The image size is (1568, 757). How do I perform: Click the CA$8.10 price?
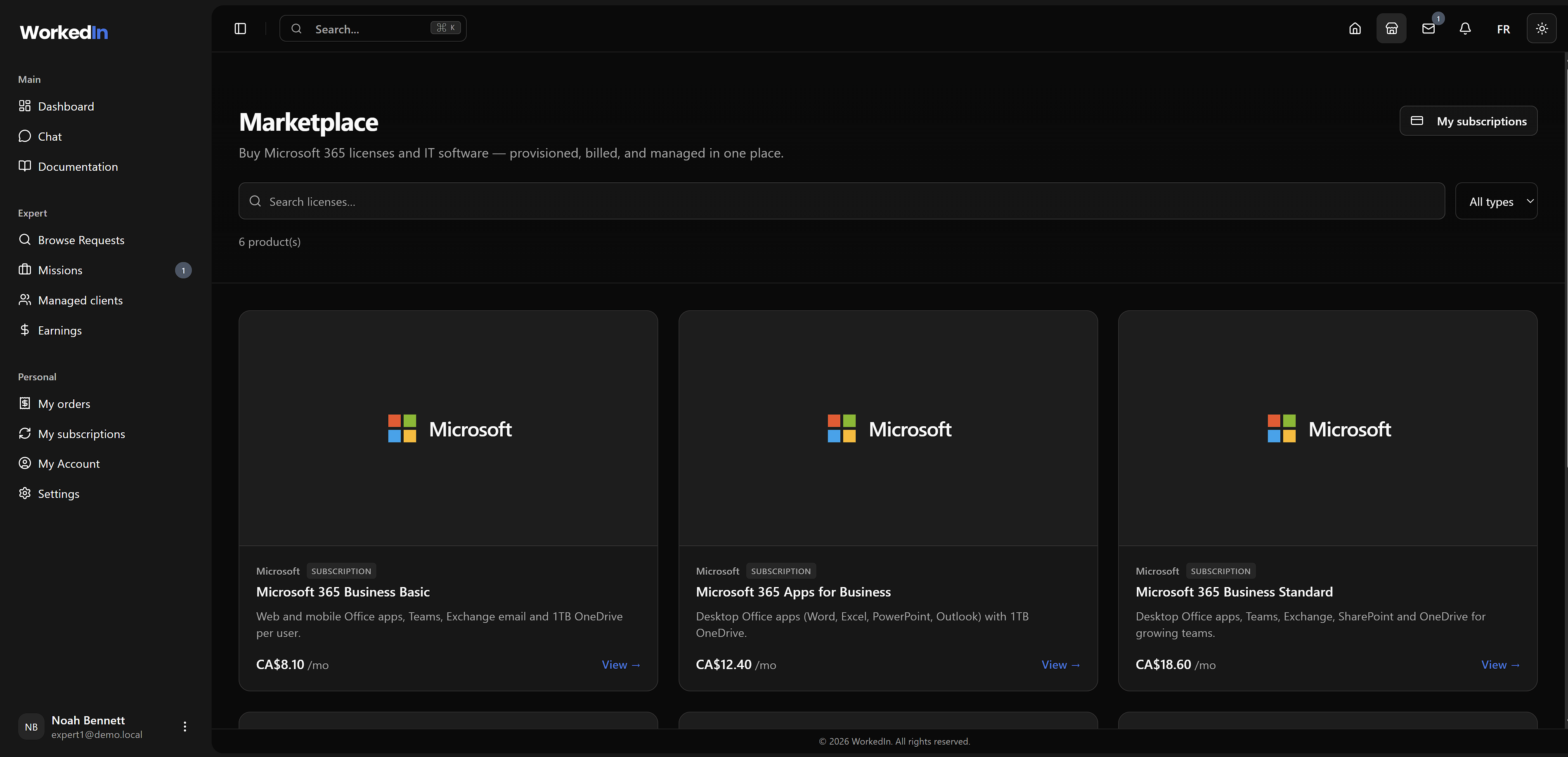click(280, 665)
